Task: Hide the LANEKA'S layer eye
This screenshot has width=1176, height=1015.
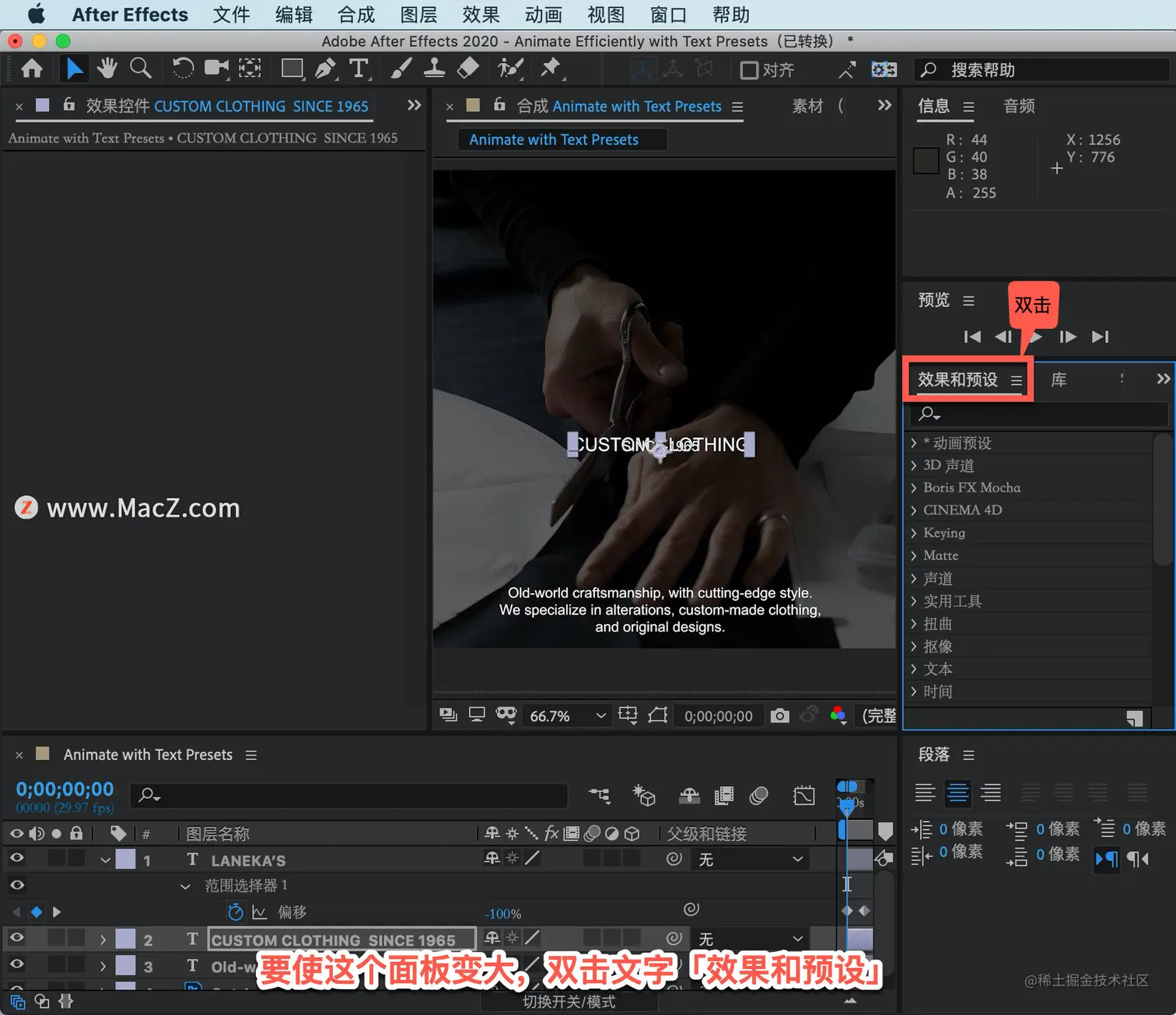Action: tap(16, 859)
